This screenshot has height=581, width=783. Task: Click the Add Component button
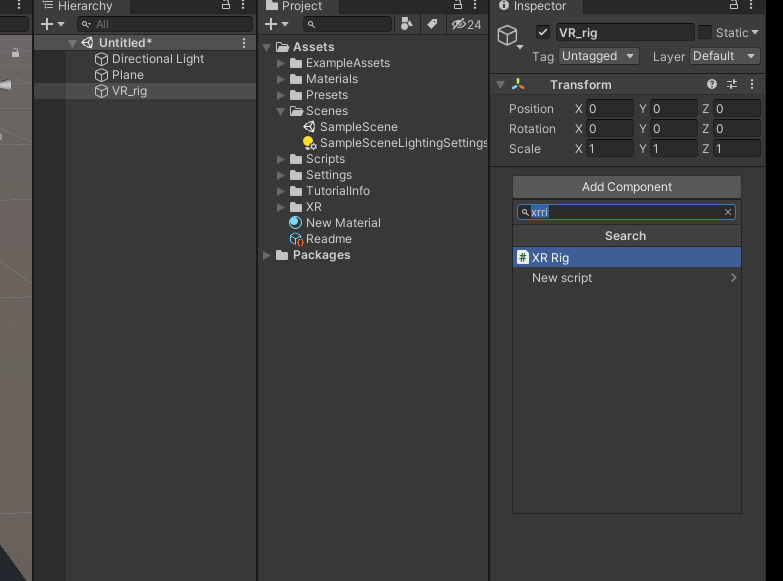(627, 187)
